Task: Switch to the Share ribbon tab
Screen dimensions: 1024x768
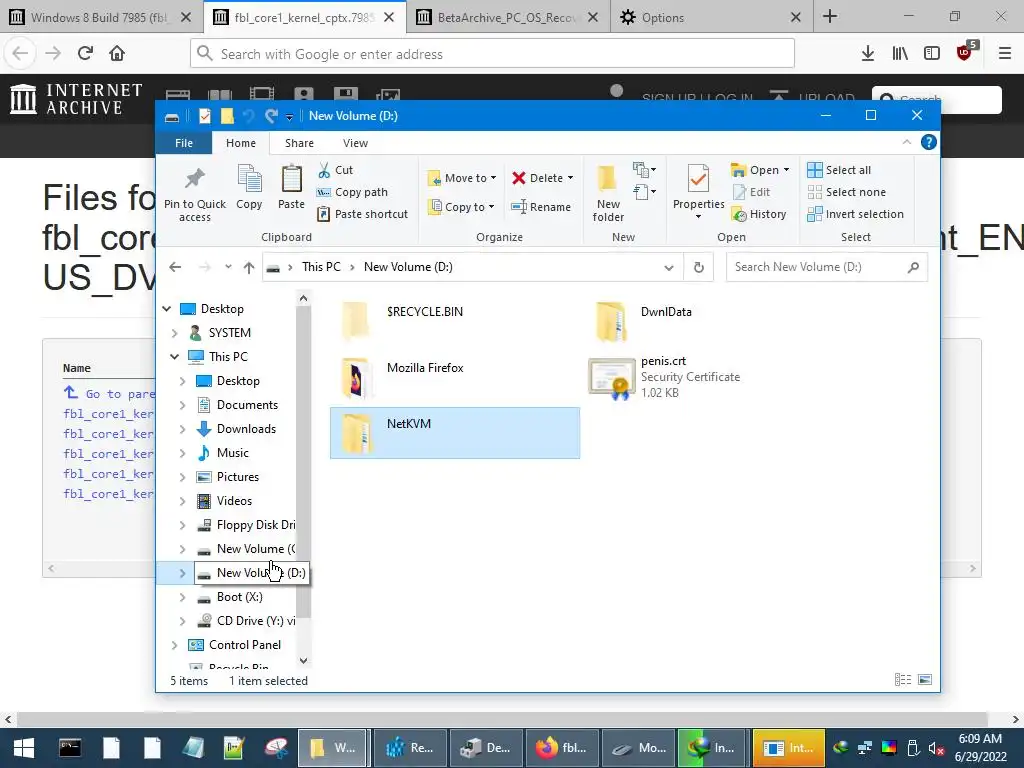Action: tap(299, 143)
